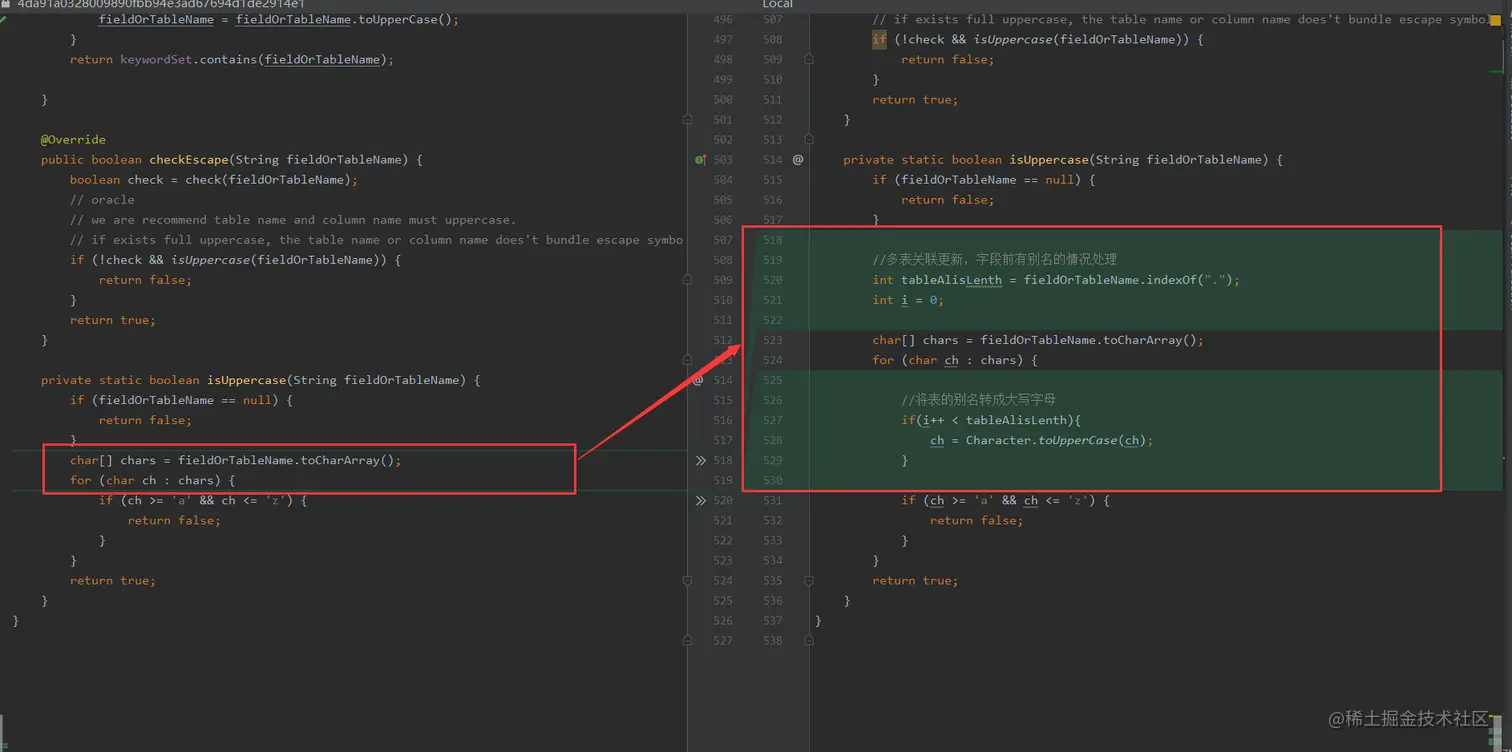The width and height of the screenshot is (1512, 752).
Task: Click Local pane's 'if (fieldOrTableName == null)' line
Action: point(984,180)
